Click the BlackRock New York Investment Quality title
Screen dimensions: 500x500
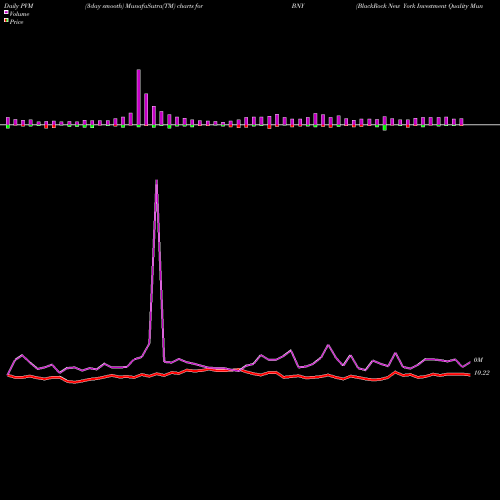coord(419,6)
